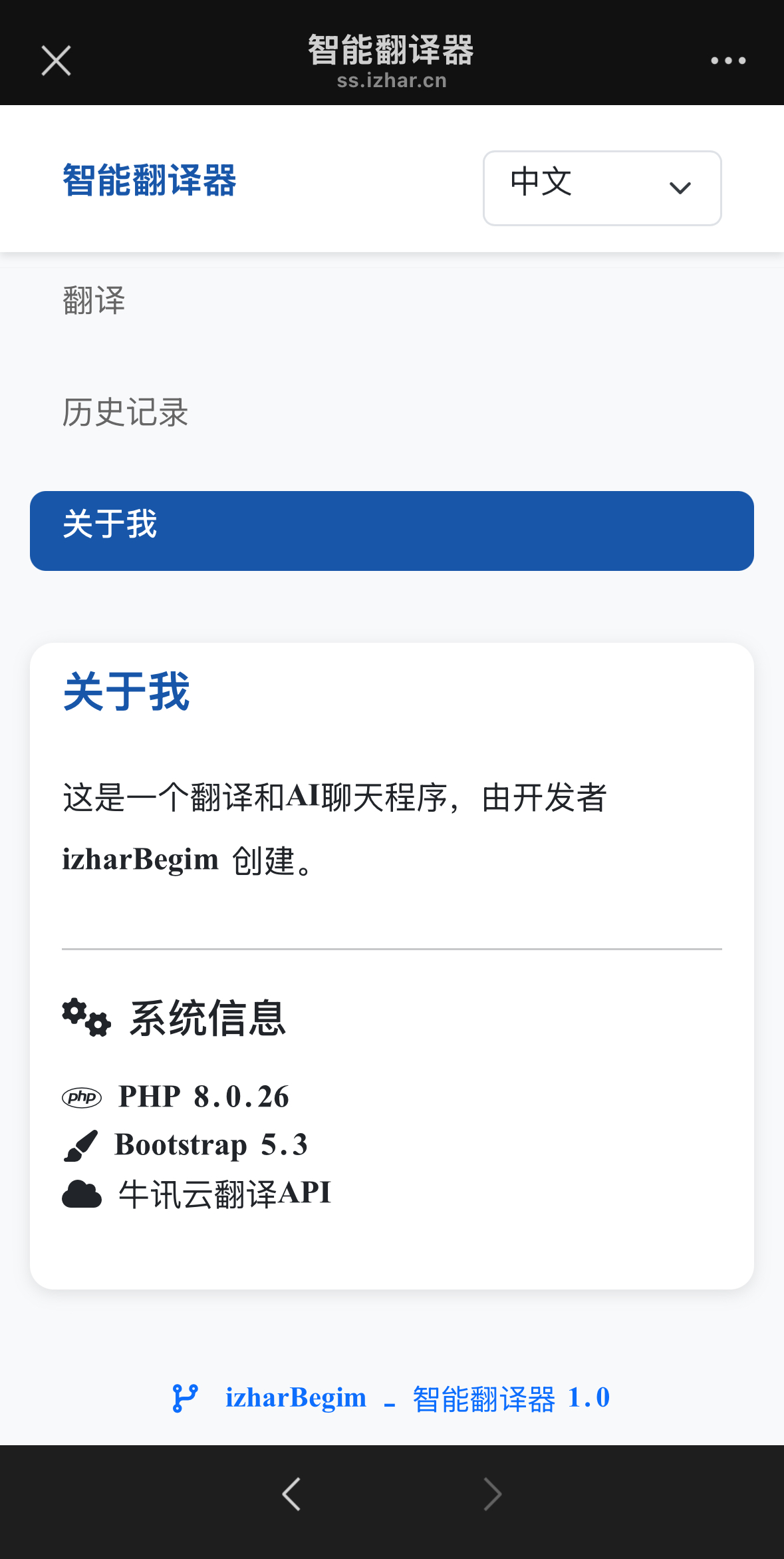784x1559 pixels.
Task: Click the gears icon beside 系统信息
Action: coord(86,1017)
